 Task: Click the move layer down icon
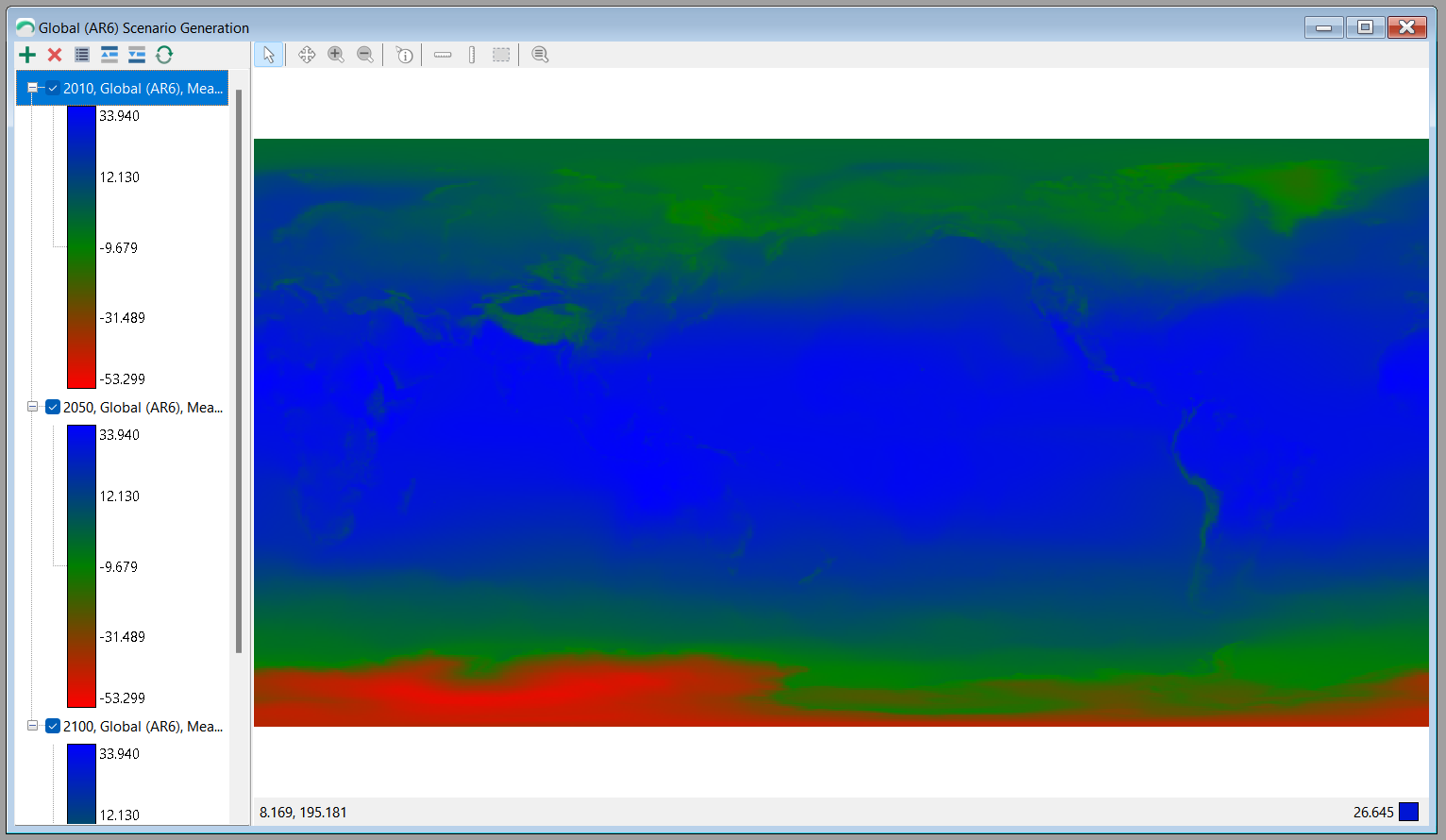tap(137, 55)
